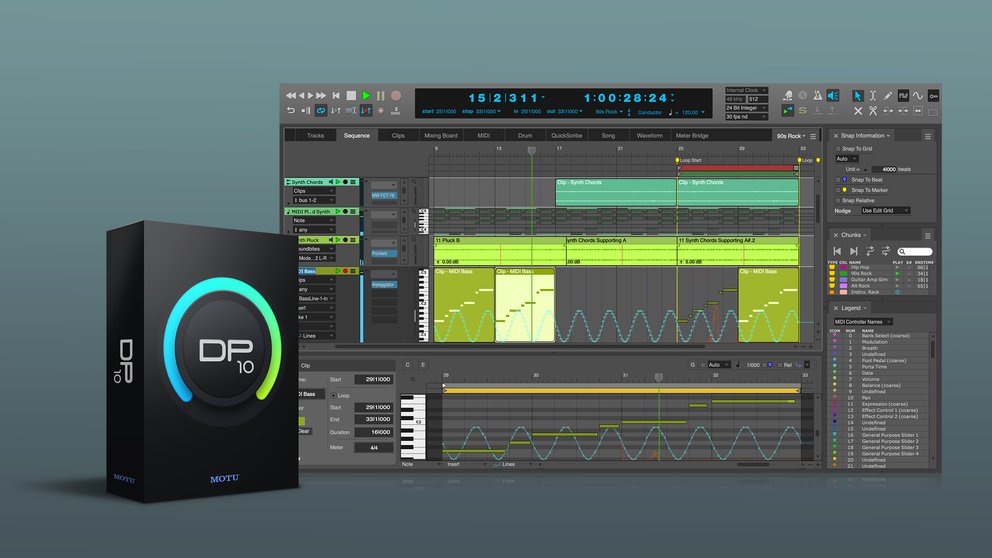The height and width of the screenshot is (558, 992).
Task: Open the 24 Bit Integer dropdown
Action: click(x=747, y=108)
